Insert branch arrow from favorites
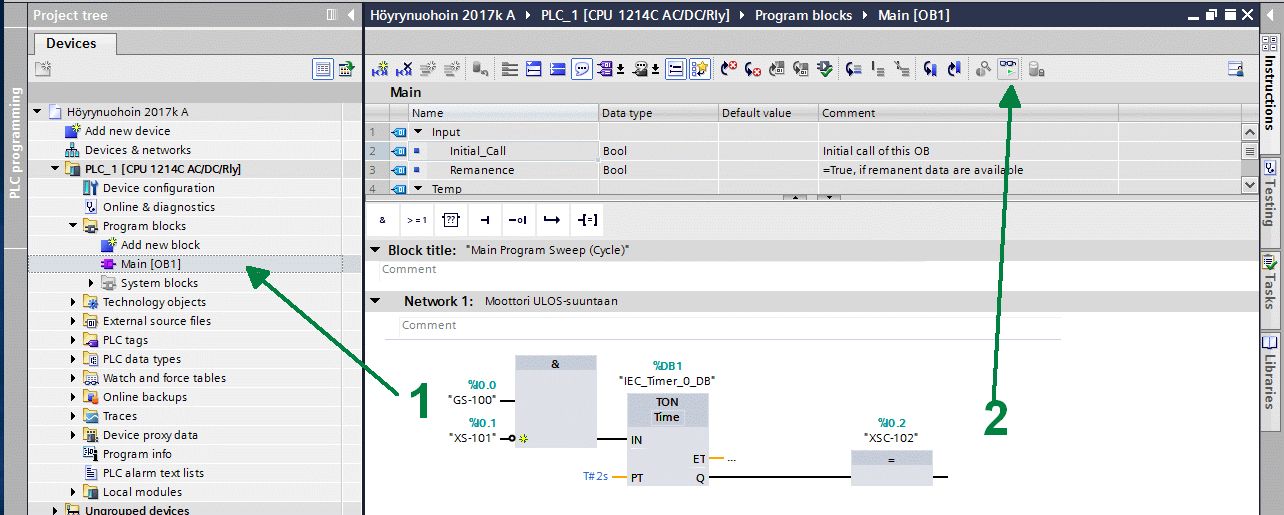 click(551, 219)
